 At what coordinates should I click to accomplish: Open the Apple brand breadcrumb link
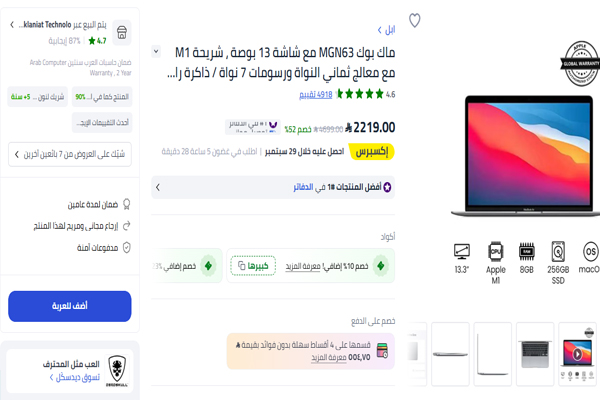tap(386, 30)
